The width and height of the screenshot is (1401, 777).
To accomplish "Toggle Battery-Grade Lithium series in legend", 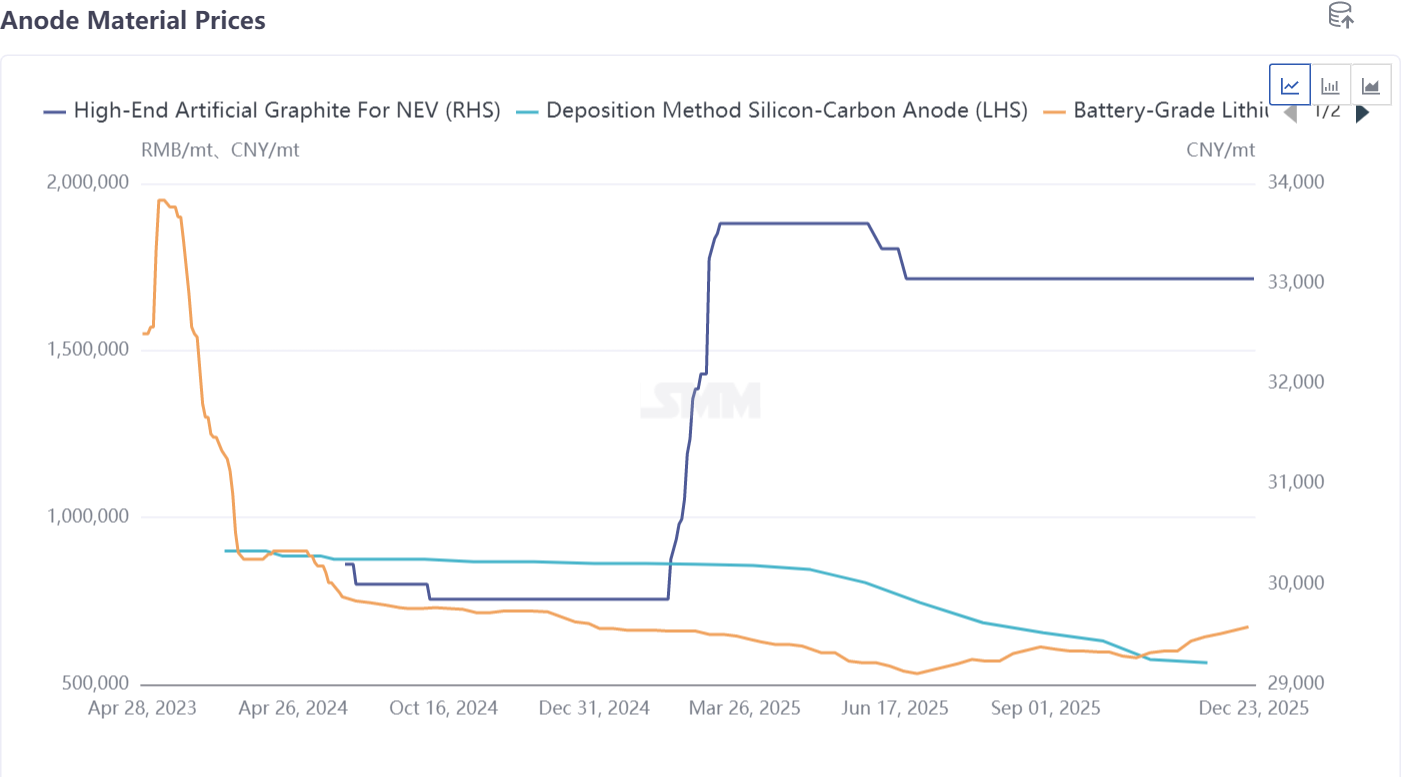I will [1160, 111].
